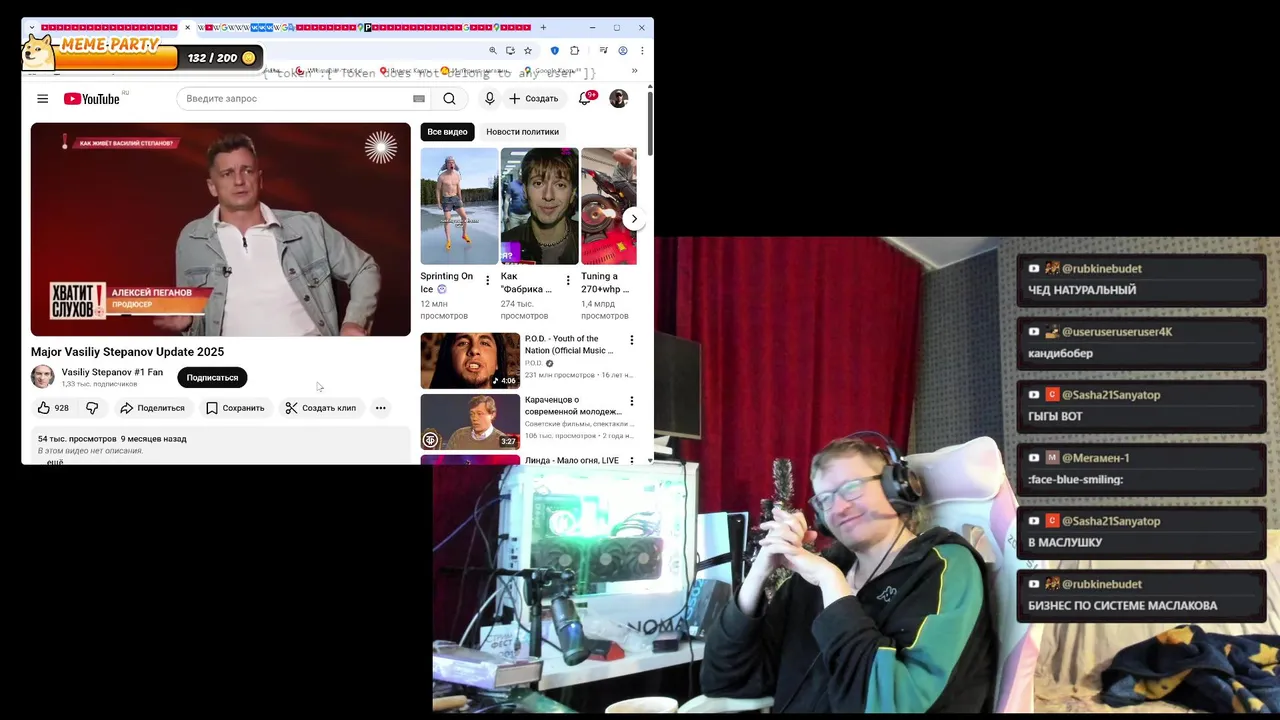Open the Фабрика short thumbnail
Image resolution: width=1280 pixels, height=720 pixels.
[539, 206]
